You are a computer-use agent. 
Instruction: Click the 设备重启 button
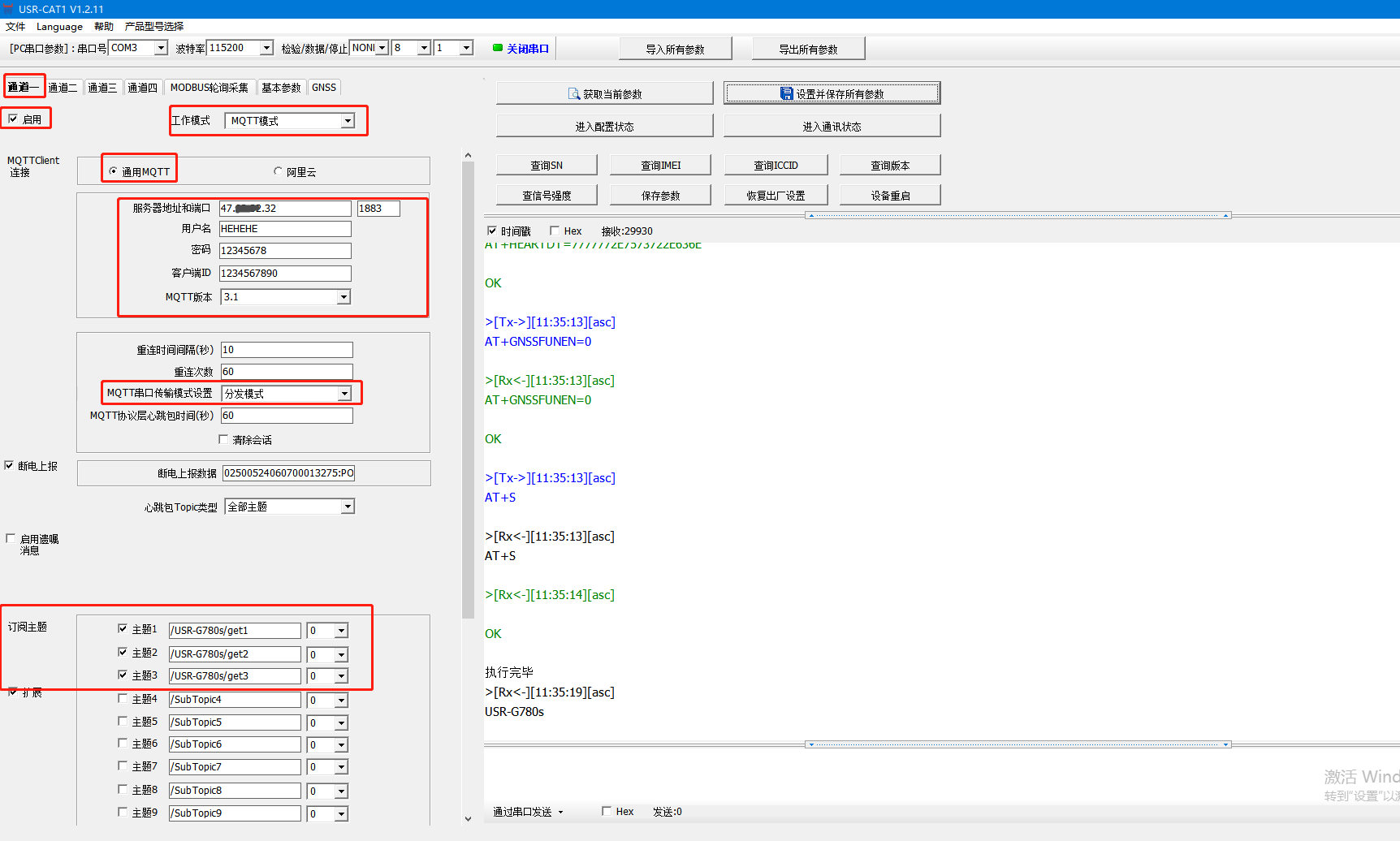(x=889, y=196)
